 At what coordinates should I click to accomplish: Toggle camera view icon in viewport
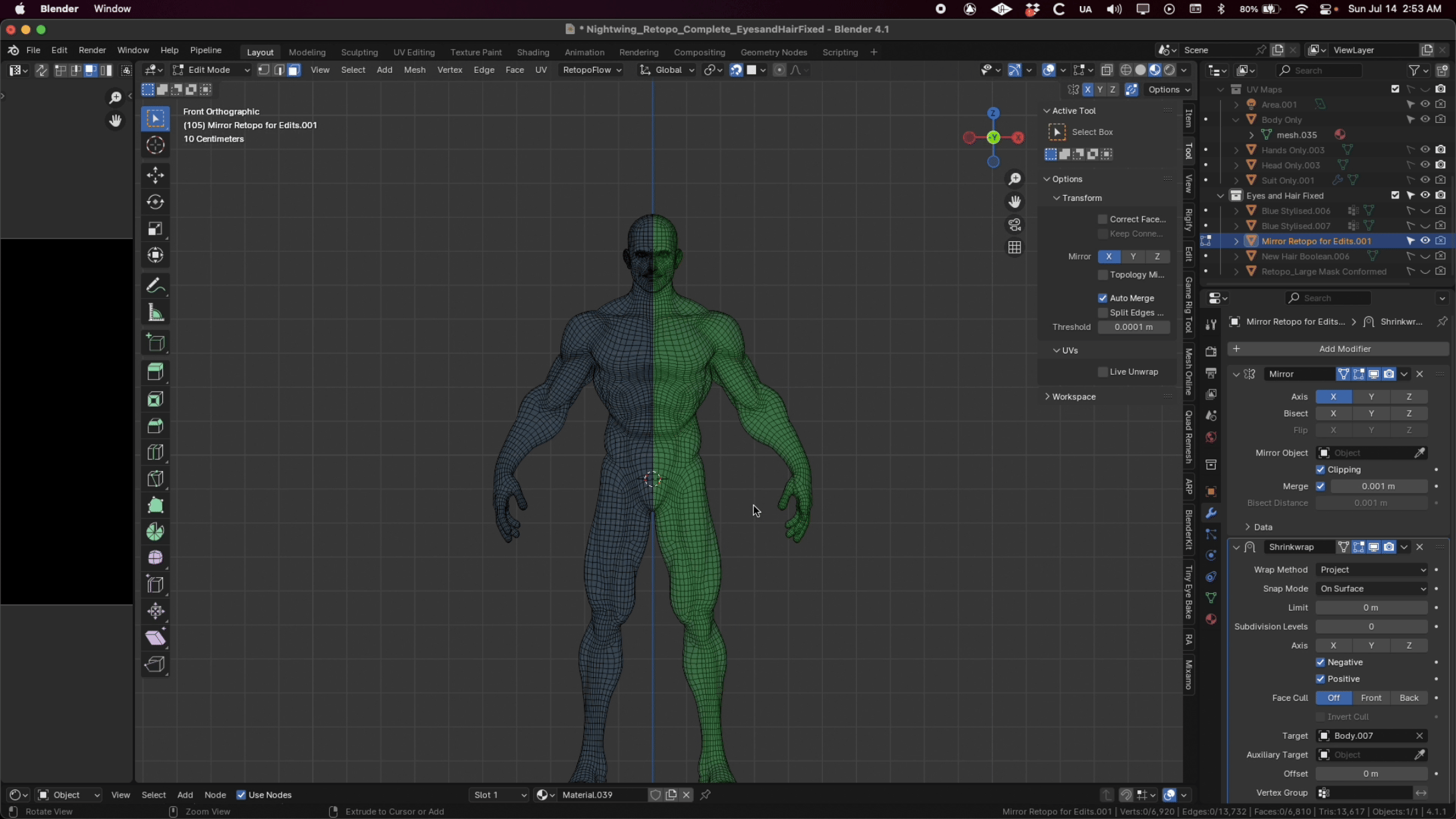pos(1015,224)
